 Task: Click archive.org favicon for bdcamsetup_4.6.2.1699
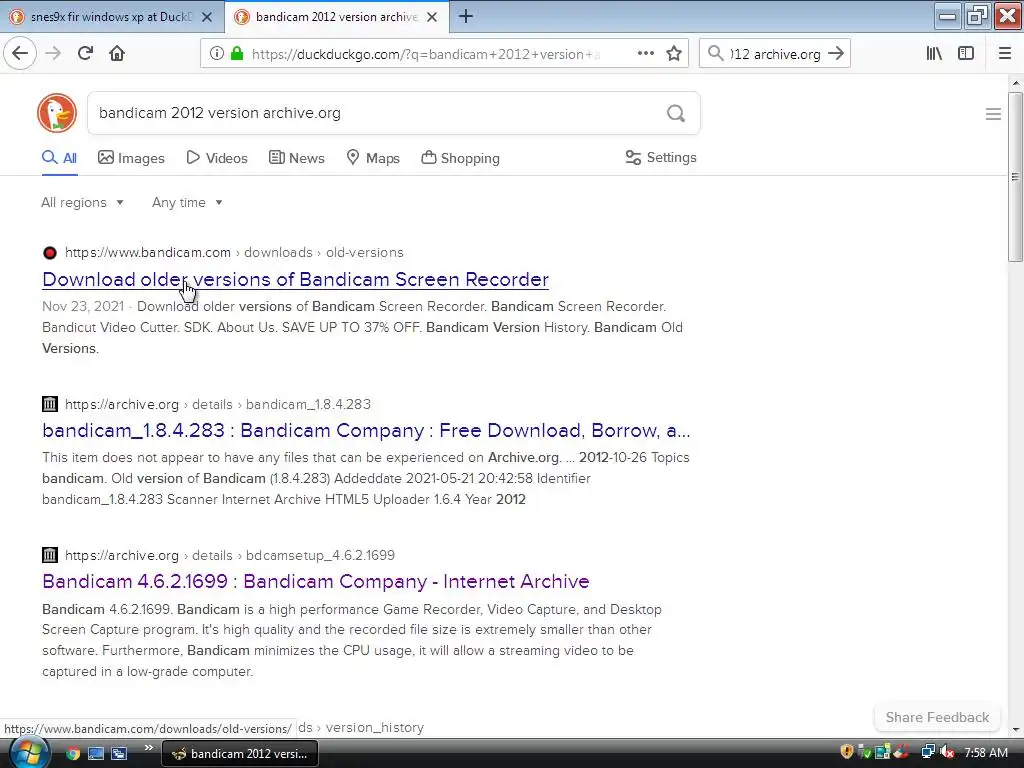click(50, 555)
